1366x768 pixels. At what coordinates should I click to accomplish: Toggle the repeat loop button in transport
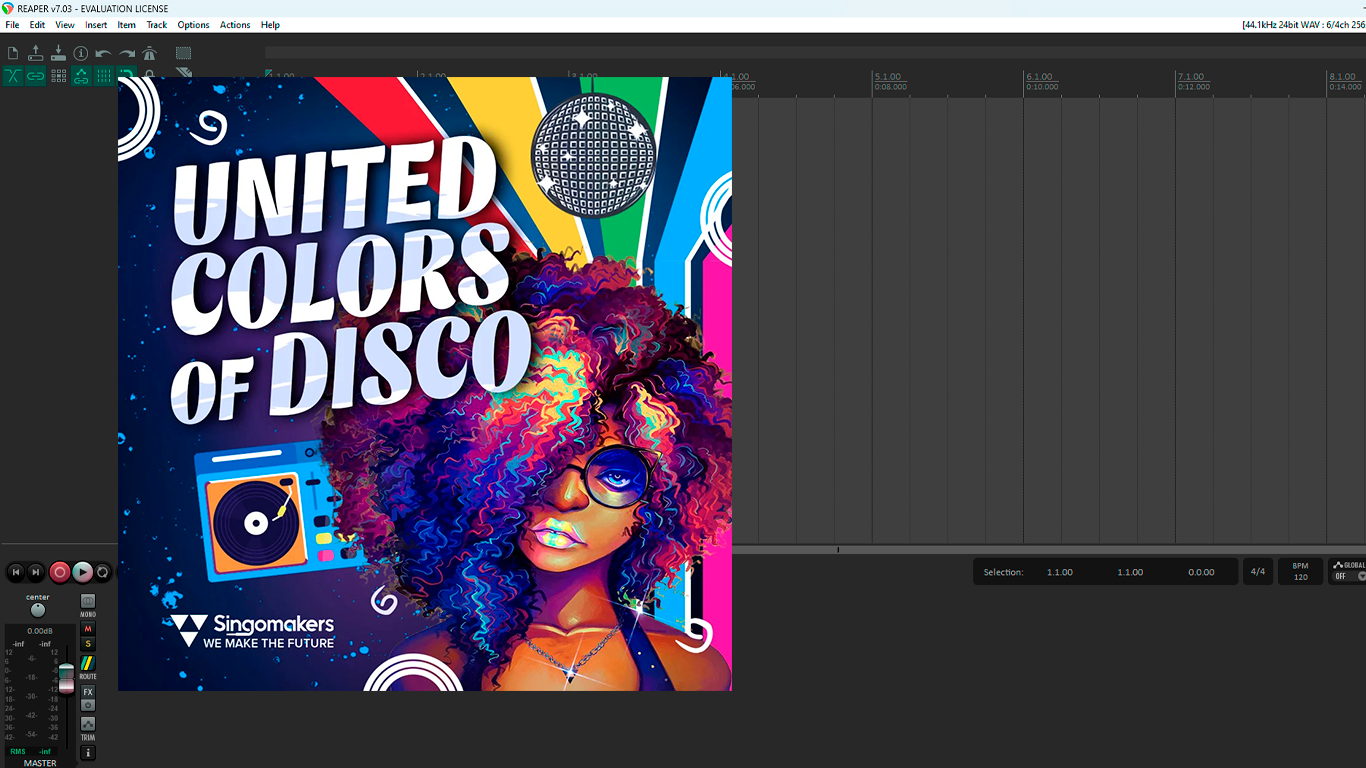103,572
